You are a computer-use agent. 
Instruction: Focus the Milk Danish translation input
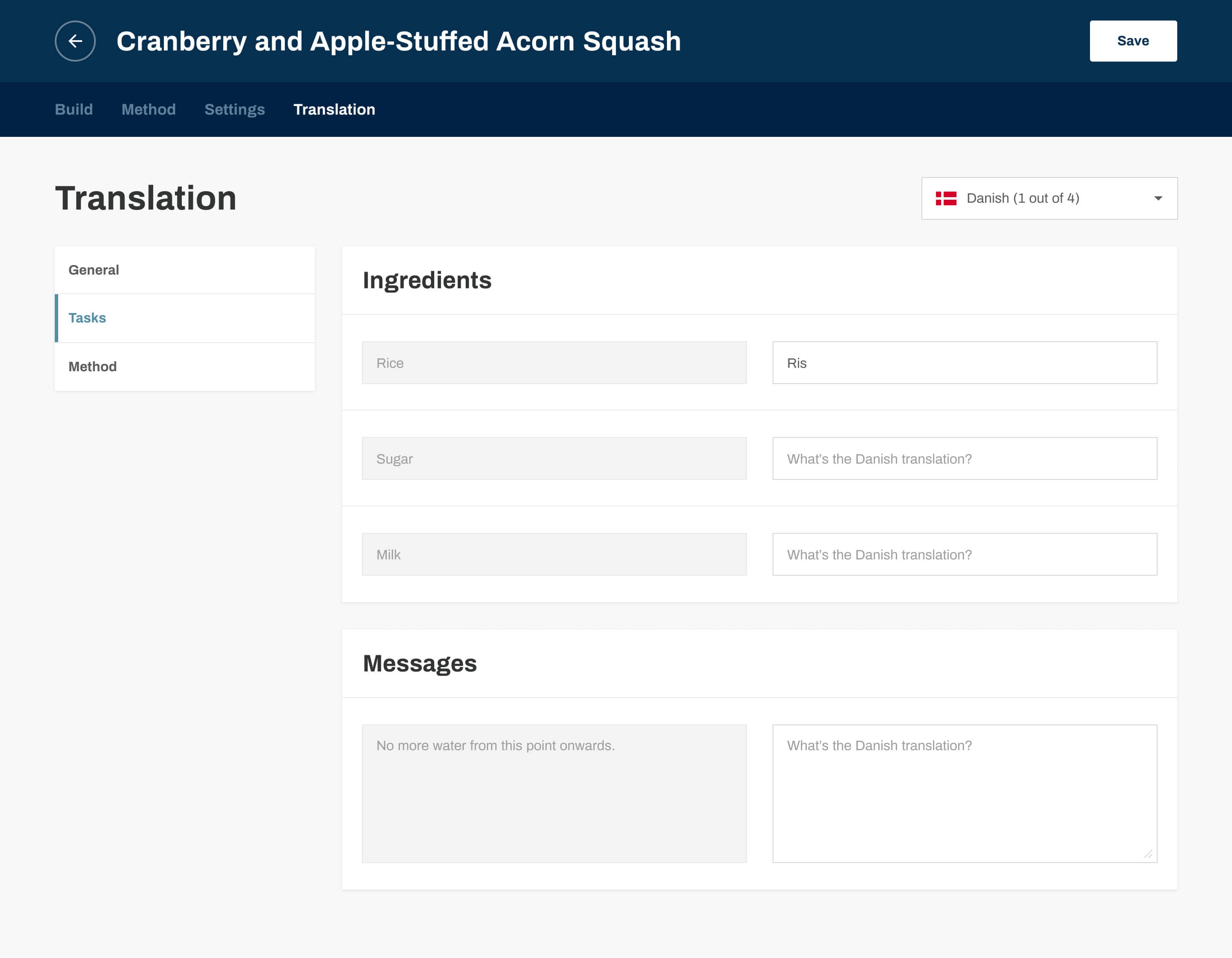964,555
